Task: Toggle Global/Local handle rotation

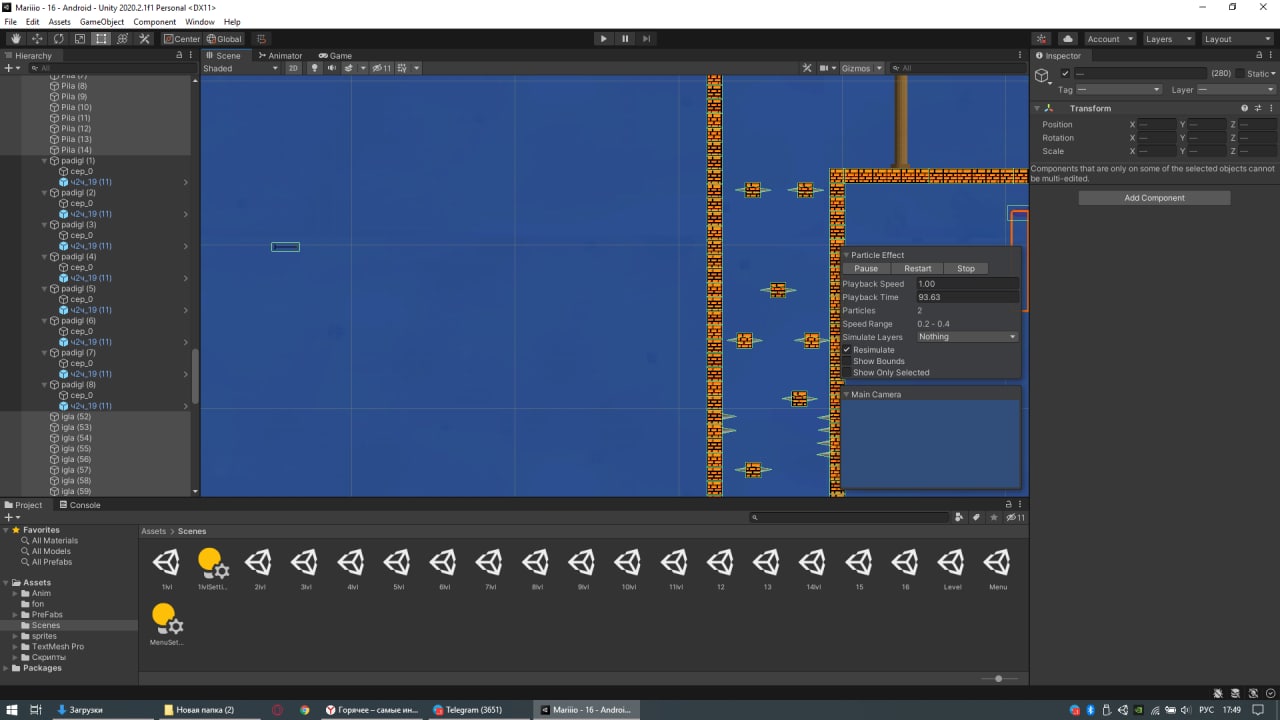Action: tap(224, 39)
